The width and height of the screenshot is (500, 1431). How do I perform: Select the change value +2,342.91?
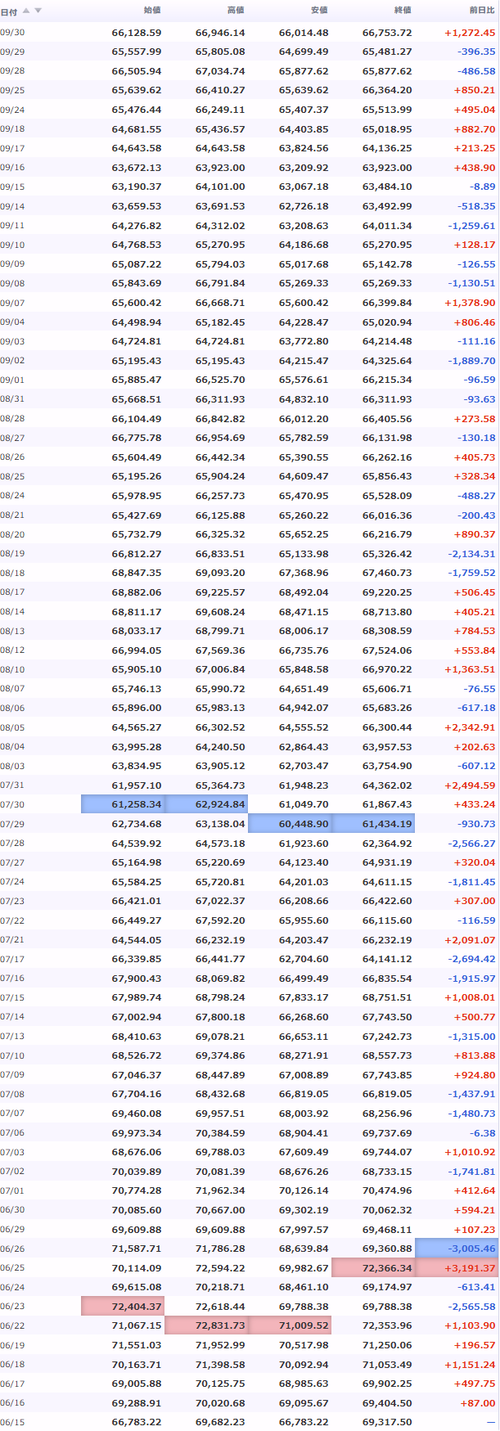469,727
